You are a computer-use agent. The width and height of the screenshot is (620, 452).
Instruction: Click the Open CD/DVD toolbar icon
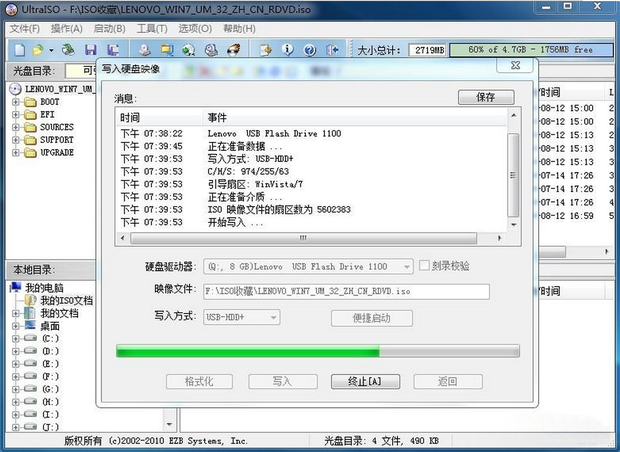pos(69,50)
